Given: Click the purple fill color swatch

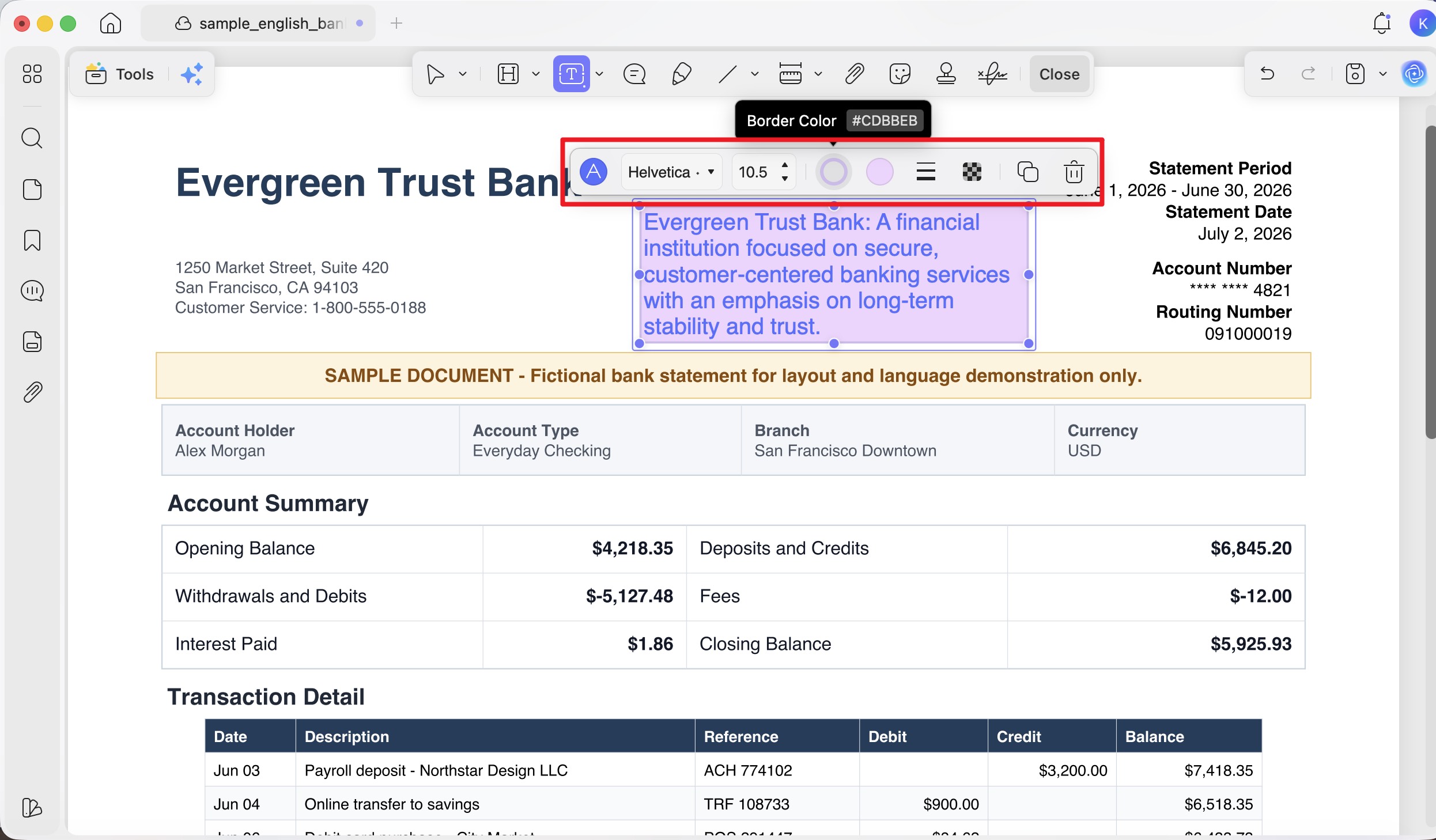Looking at the screenshot, I should (879, 172).
